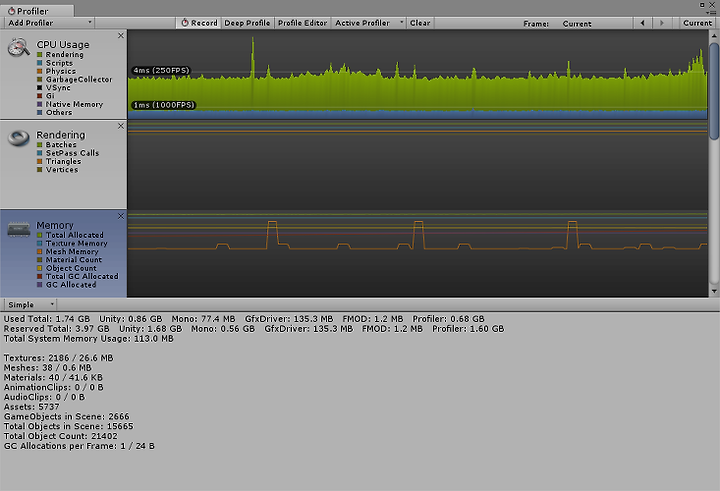
Task: Open the profiler window options menu icon
Action: tap(712, 12)
